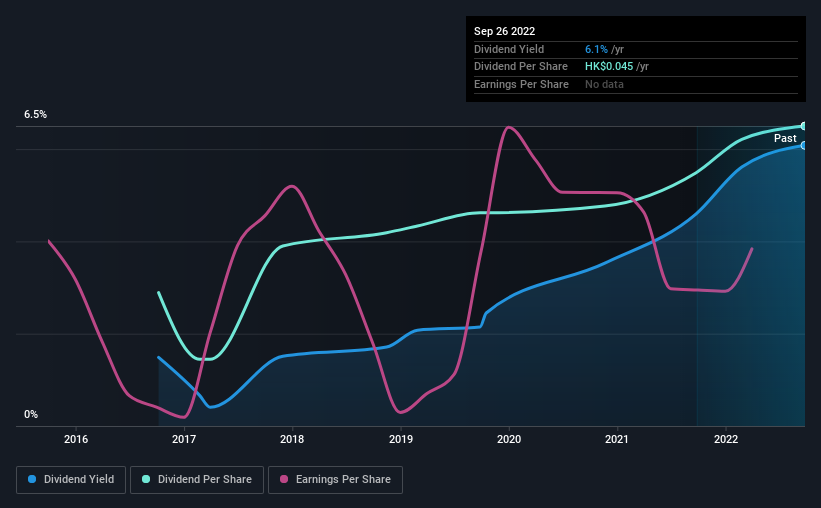
Task: Click the tooltip date Sep 26 2022
Action: (506, 31)
